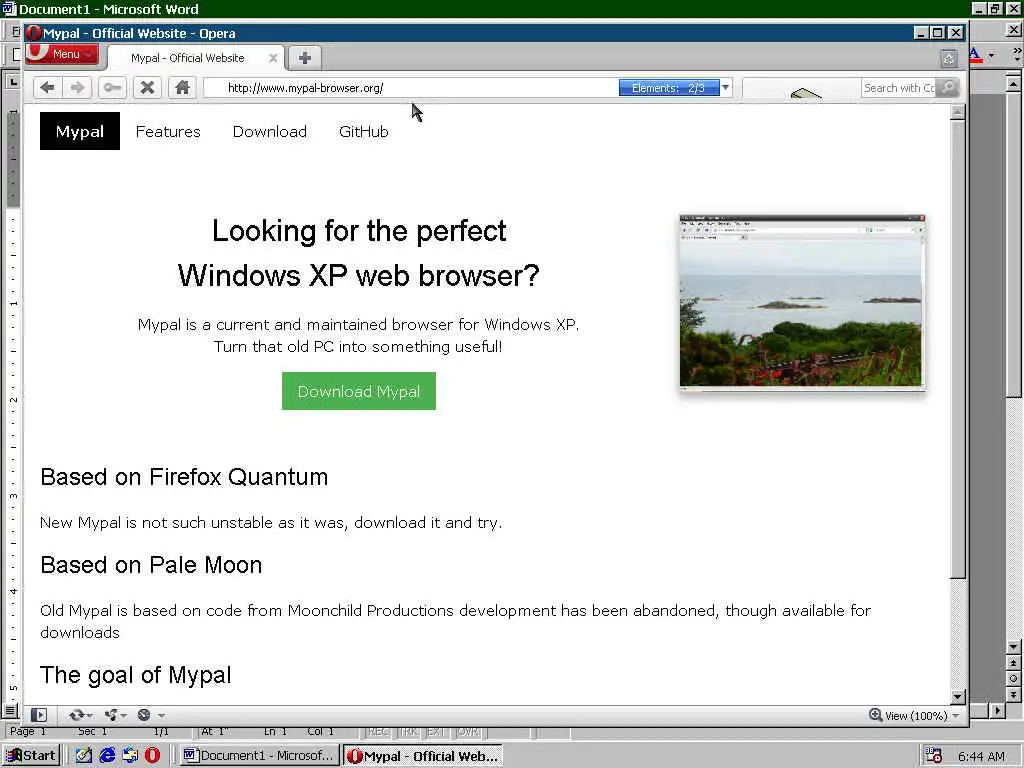Click the Word vertical scroll up arrow
Image resolution: width=1024 pixels, height=768 pixels.
pos(1013,84)
